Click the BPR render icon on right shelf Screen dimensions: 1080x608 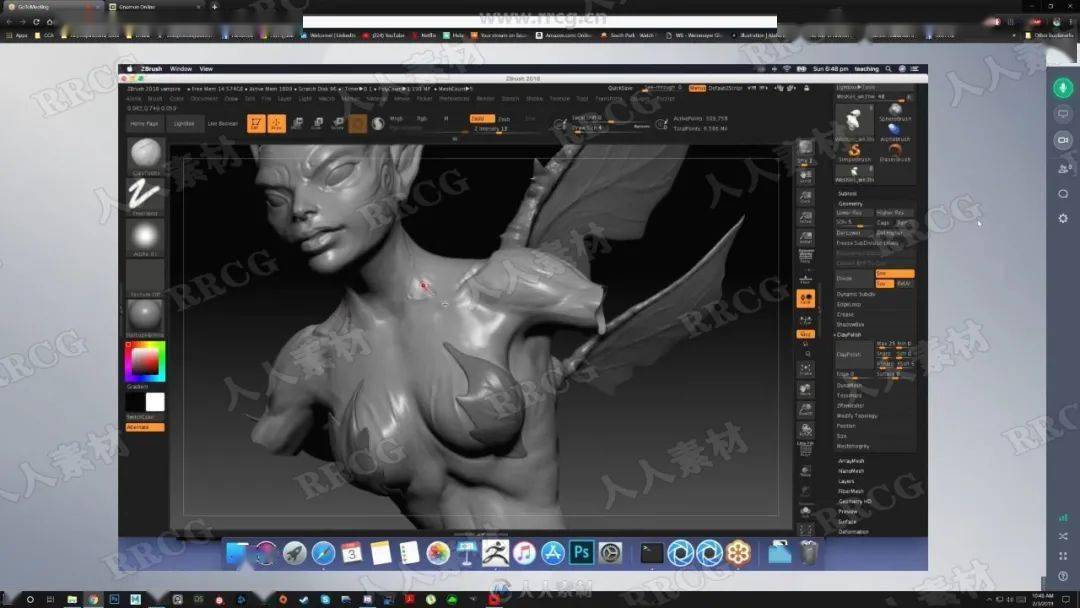coord(805,149)
